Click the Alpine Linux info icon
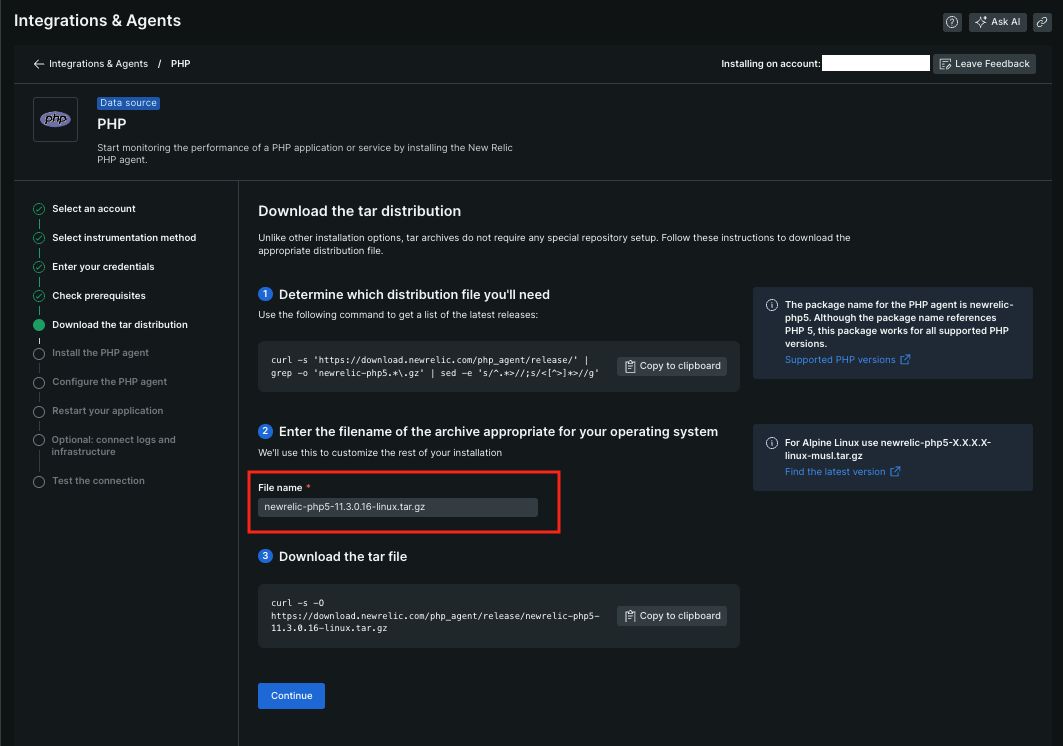1063x746 pixels. click(771, 443)
